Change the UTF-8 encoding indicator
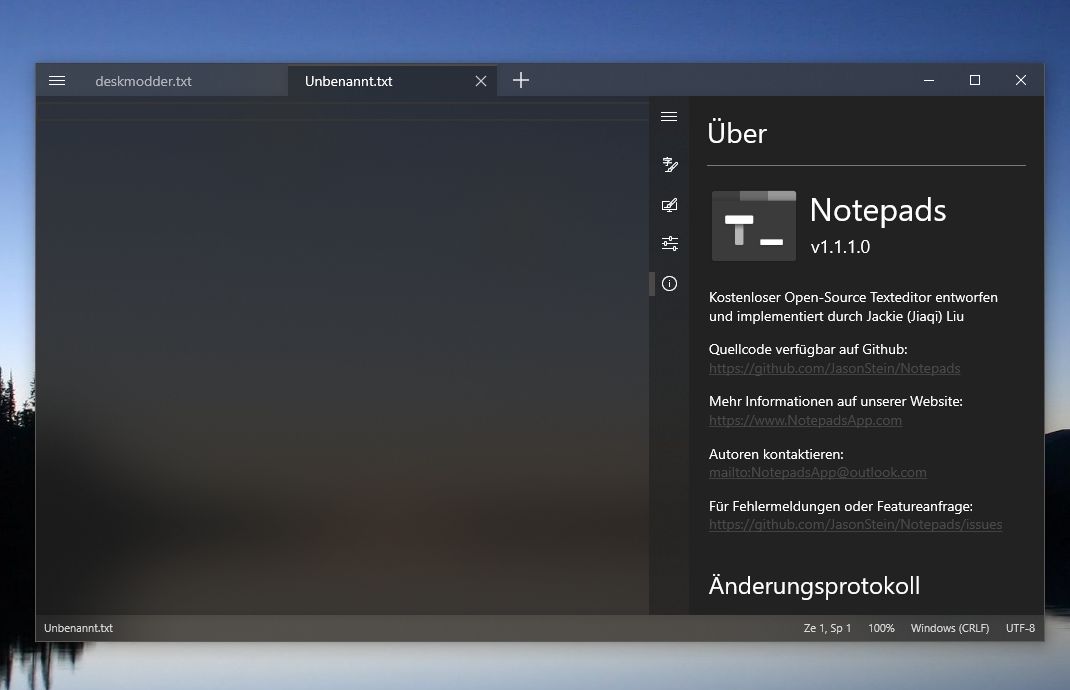Viewport: 1070px width, 690px height. (1020, 628)
